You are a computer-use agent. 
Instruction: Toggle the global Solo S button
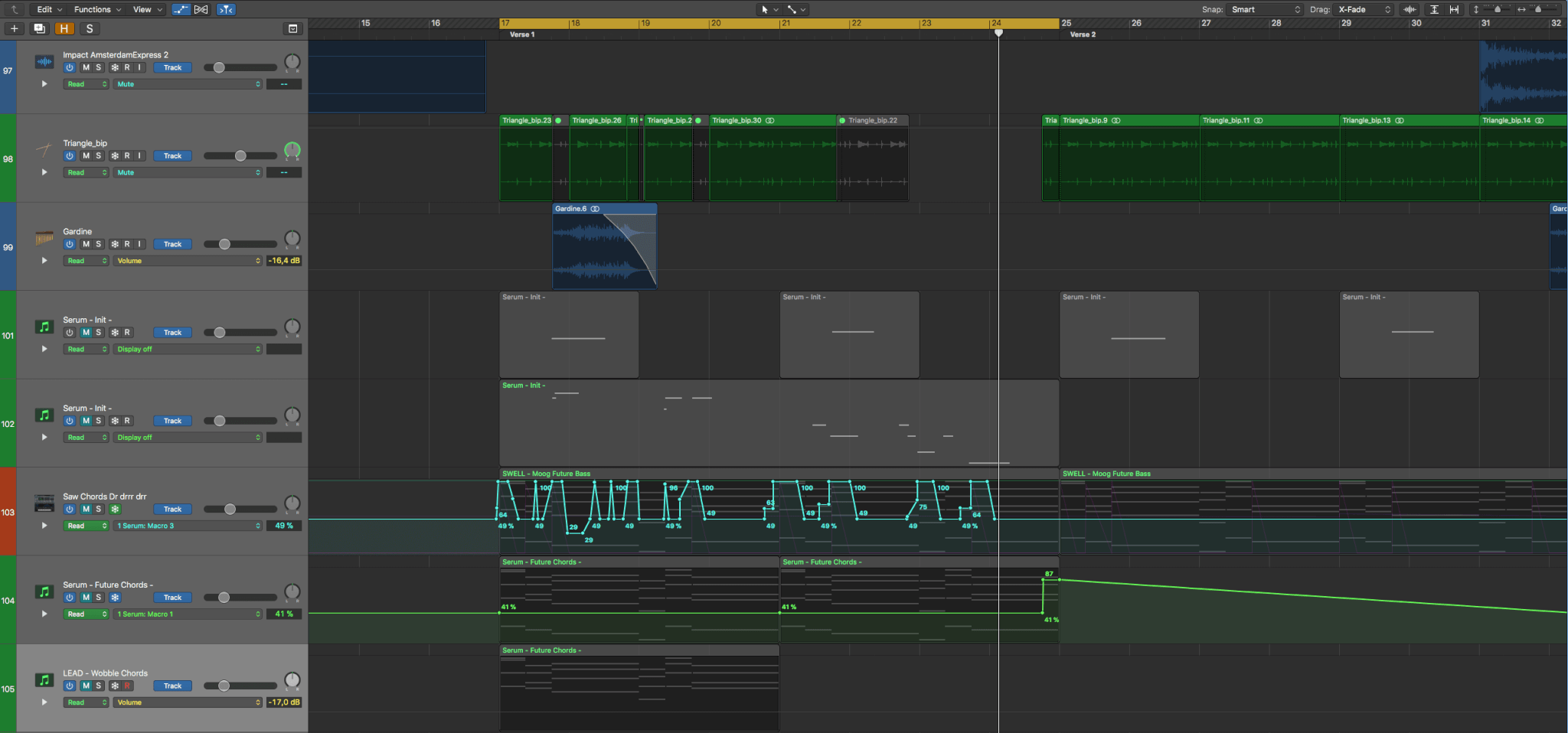pos(90,28)
